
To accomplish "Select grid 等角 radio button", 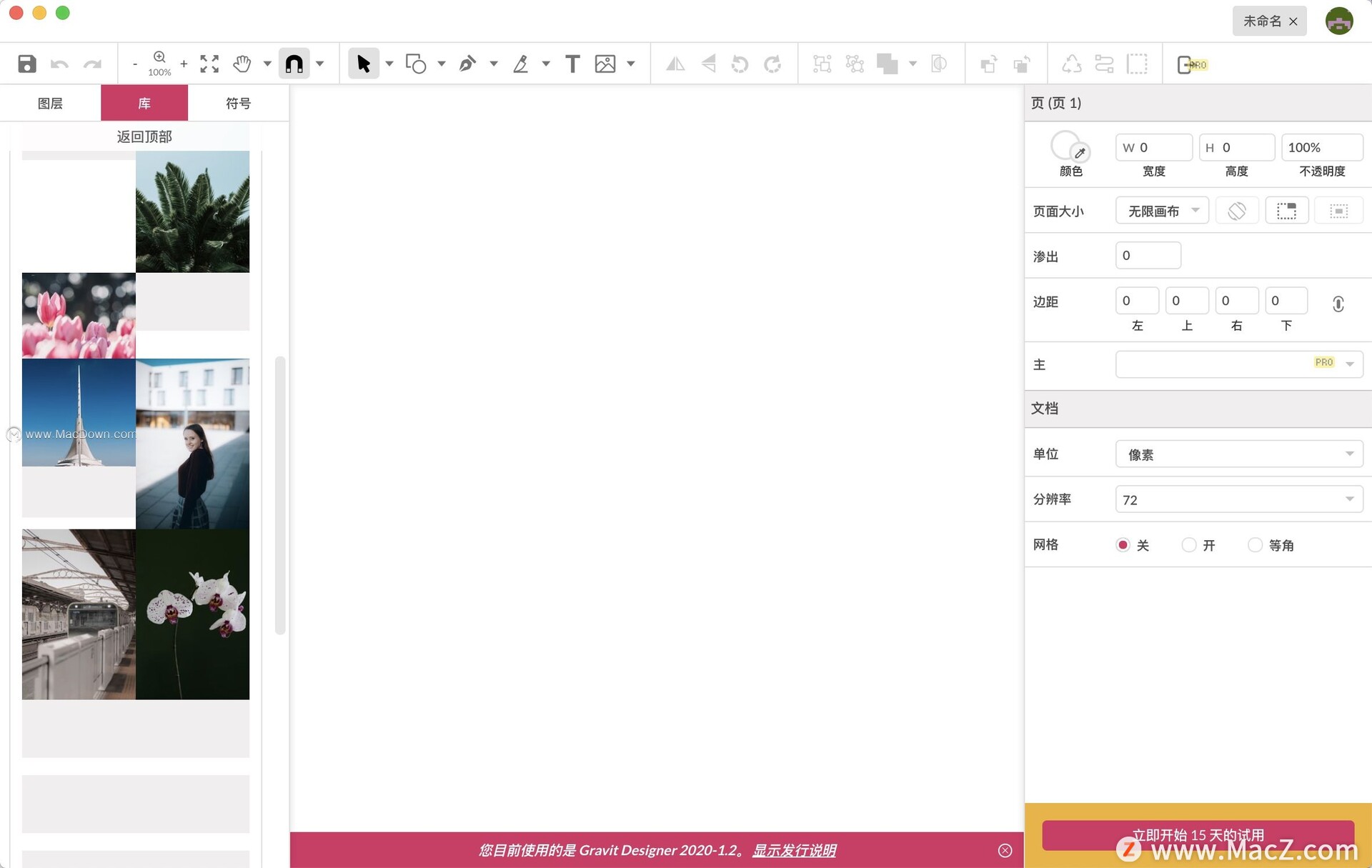I will 1255,545.
